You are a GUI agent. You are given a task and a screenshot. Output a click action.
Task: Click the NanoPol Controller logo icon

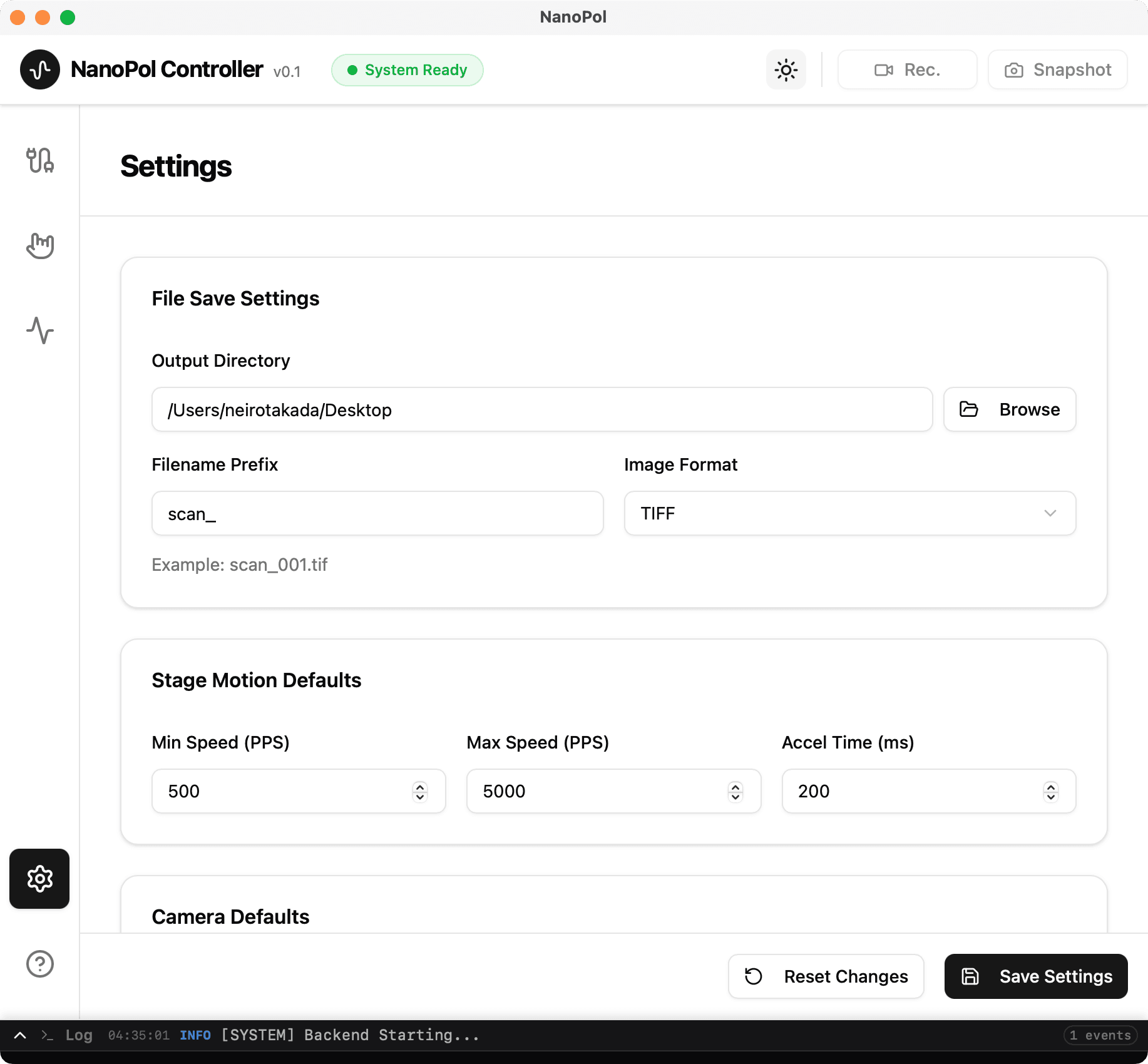tap(40, 69)
